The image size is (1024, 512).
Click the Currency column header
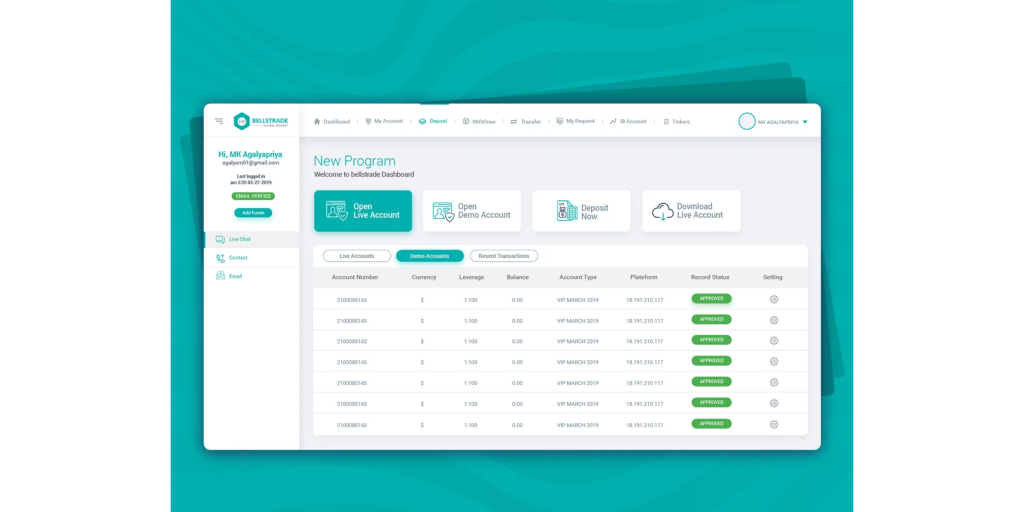[424, 278]
